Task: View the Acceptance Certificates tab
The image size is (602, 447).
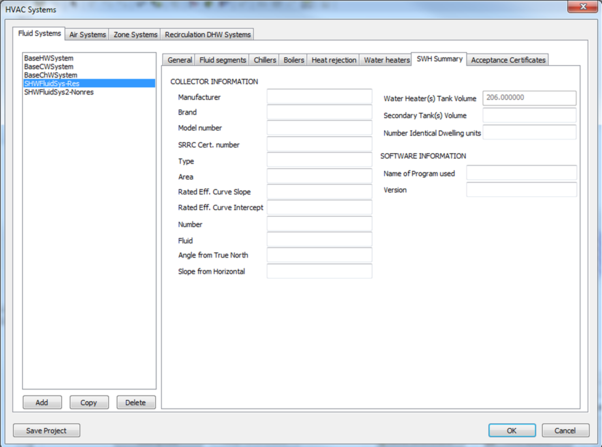Action: click(x=508, y=60)
